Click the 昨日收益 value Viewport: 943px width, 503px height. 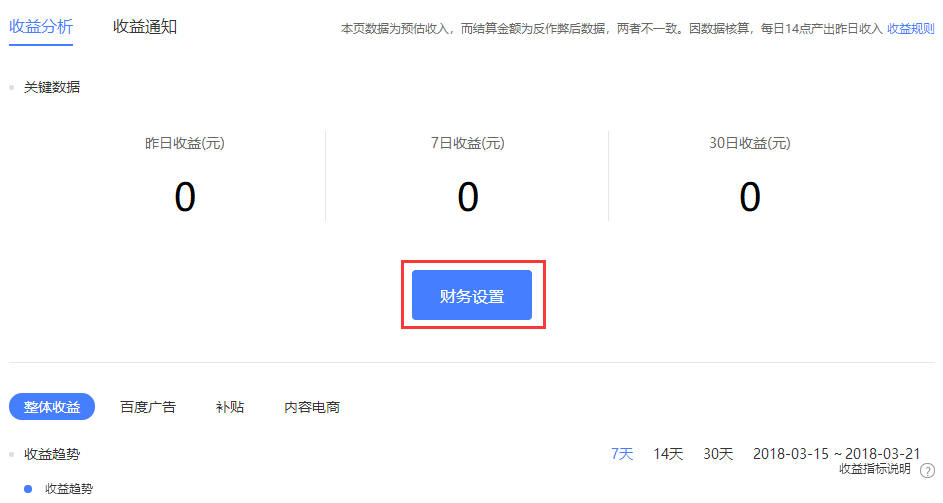185,197
